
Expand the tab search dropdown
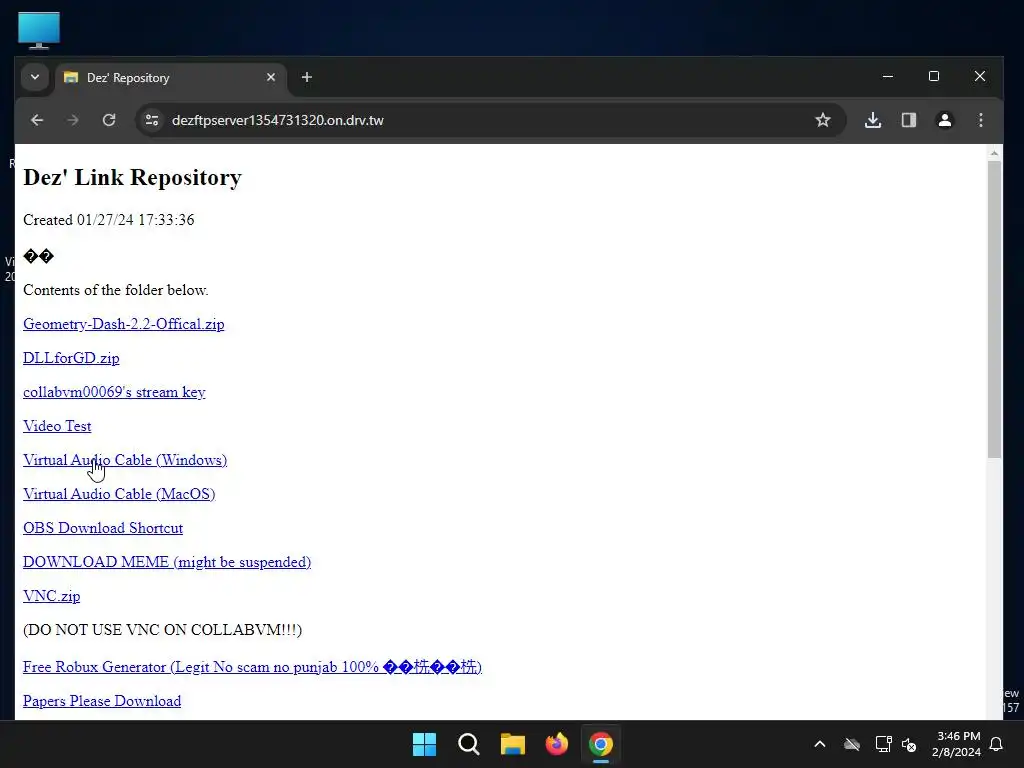(35, 77)
